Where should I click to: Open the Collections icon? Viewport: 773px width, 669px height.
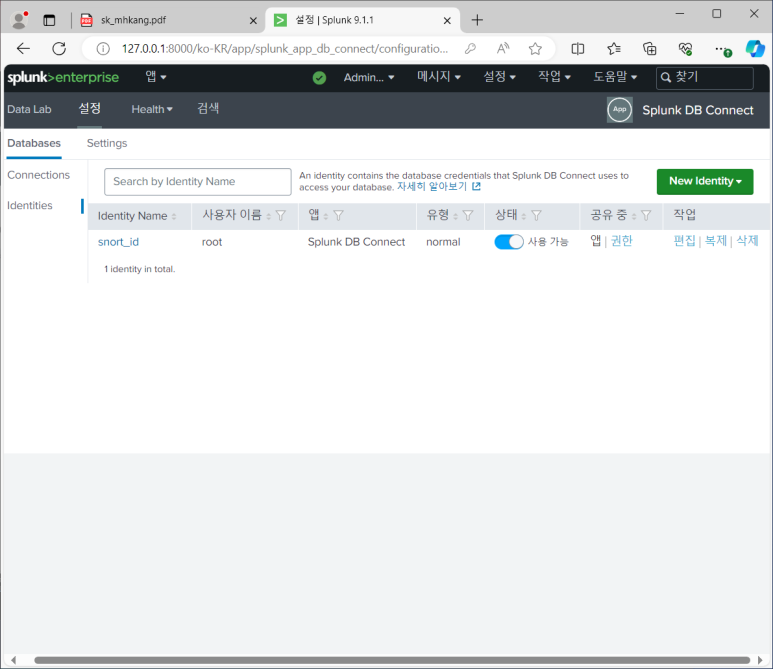click(x=650, y=48)
